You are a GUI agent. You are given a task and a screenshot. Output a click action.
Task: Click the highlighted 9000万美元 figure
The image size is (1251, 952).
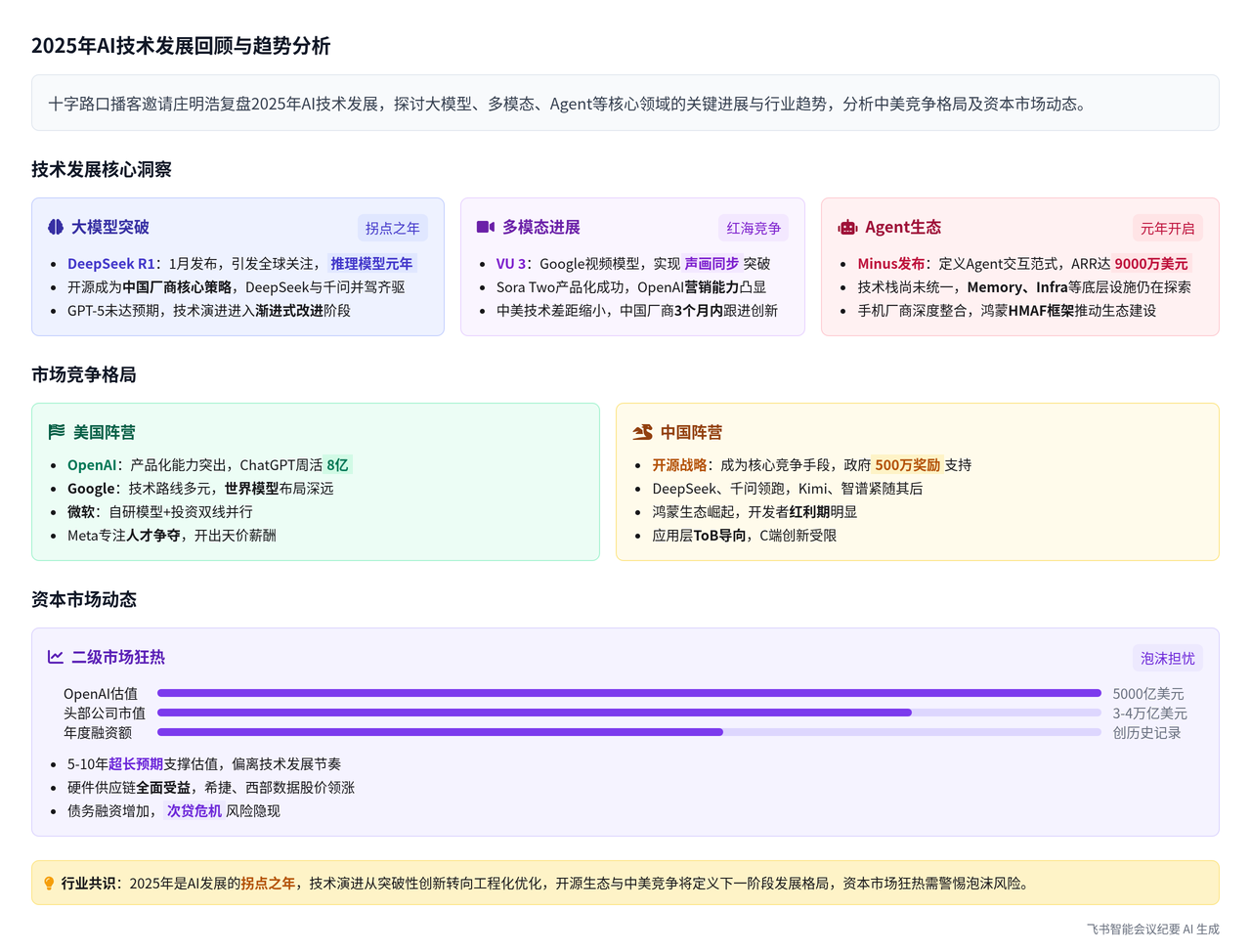[x=1151, y=264]
